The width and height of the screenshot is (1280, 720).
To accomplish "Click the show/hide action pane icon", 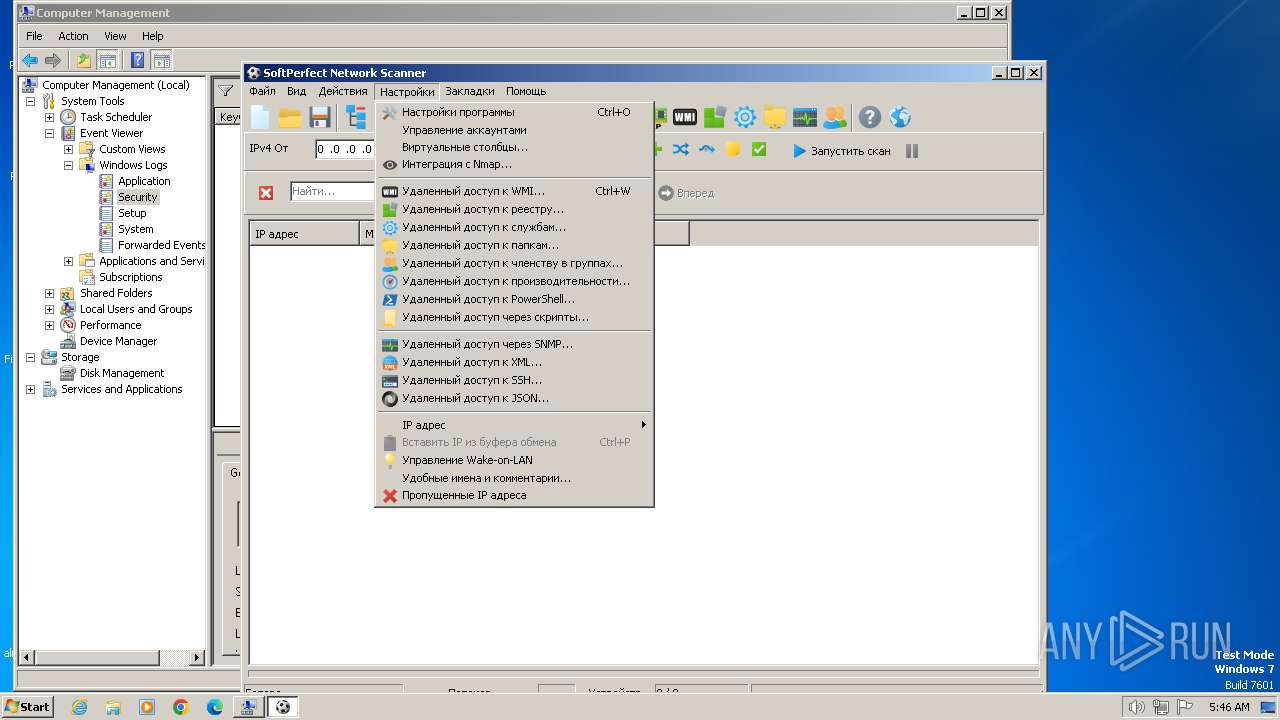I will [161, 60].
